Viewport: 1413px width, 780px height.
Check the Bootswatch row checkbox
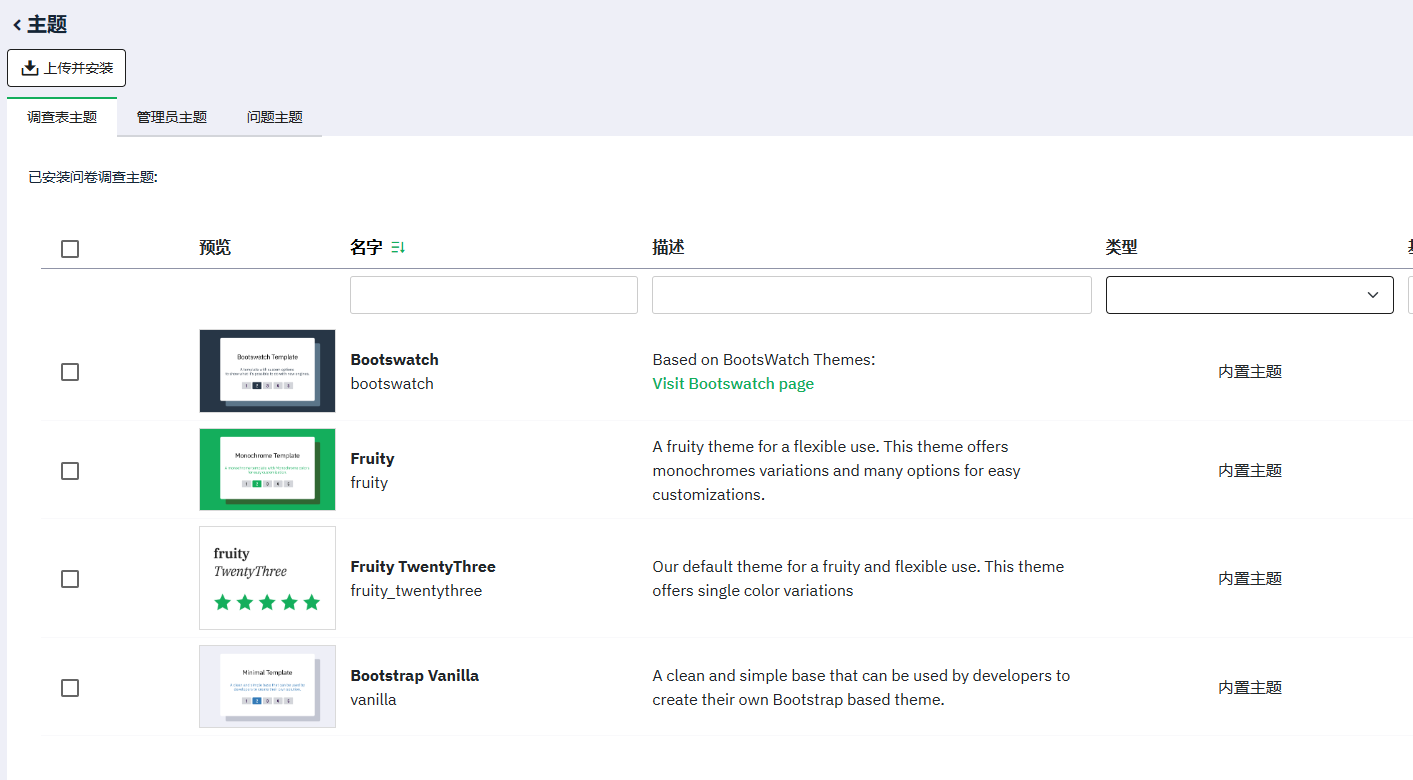tap(70, 372)
